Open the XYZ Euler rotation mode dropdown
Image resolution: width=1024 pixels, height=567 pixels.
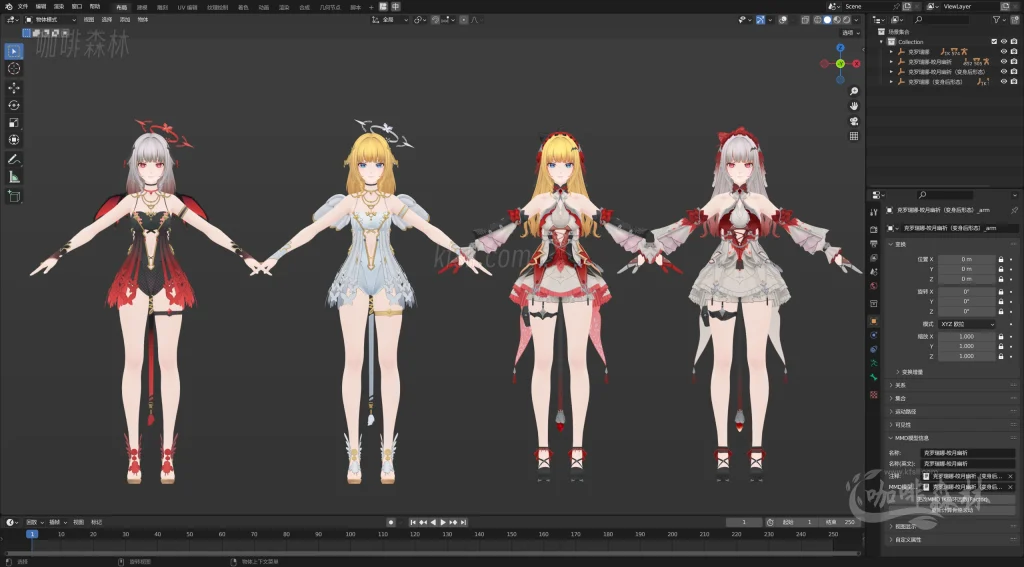coord(967,324)
